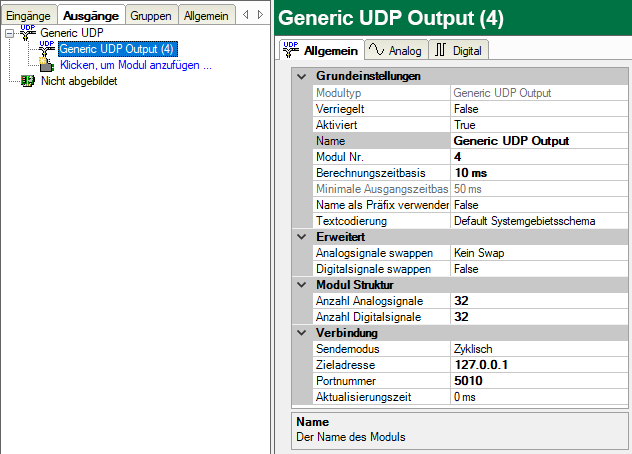Toggle the 'Name als Präfix verwenden' value

click(x=539, y=205)
